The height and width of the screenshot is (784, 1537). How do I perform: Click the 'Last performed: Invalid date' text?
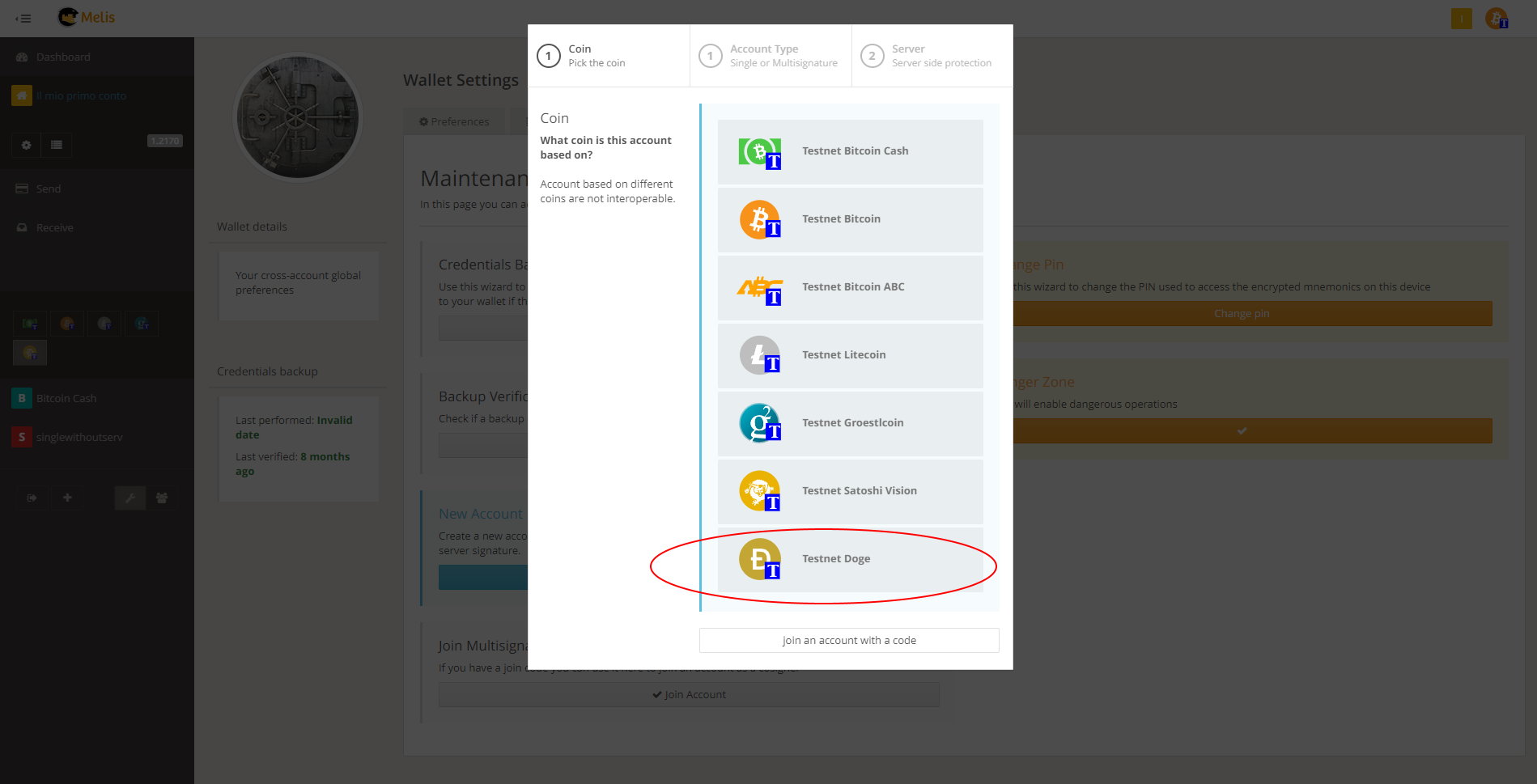[294, 427]
